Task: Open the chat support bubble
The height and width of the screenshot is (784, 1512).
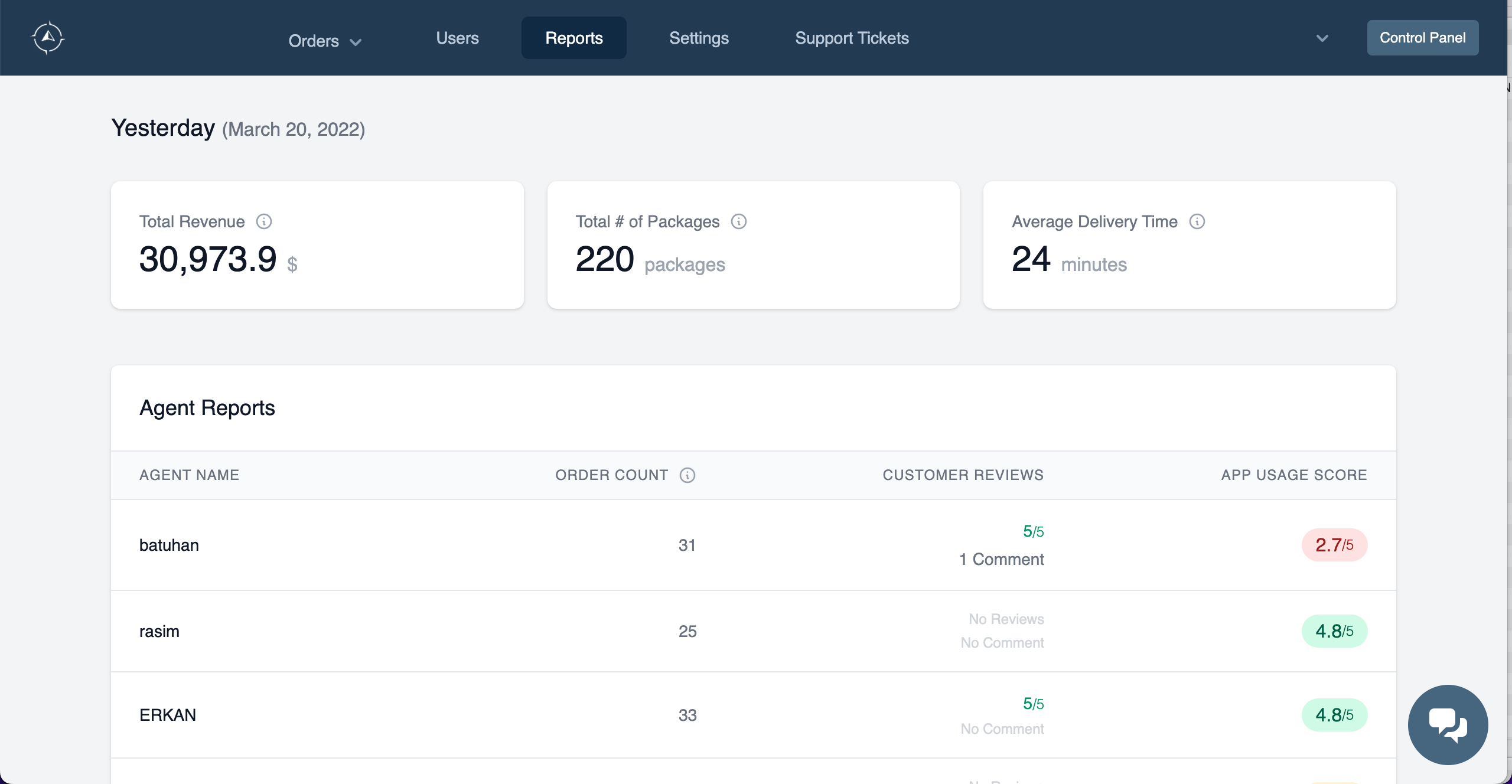Action: [x=1448, y=724]
